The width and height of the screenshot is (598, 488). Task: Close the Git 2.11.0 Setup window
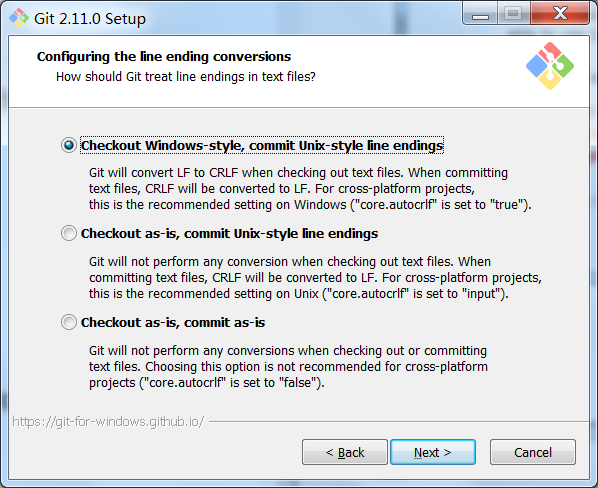coord(560,14)
